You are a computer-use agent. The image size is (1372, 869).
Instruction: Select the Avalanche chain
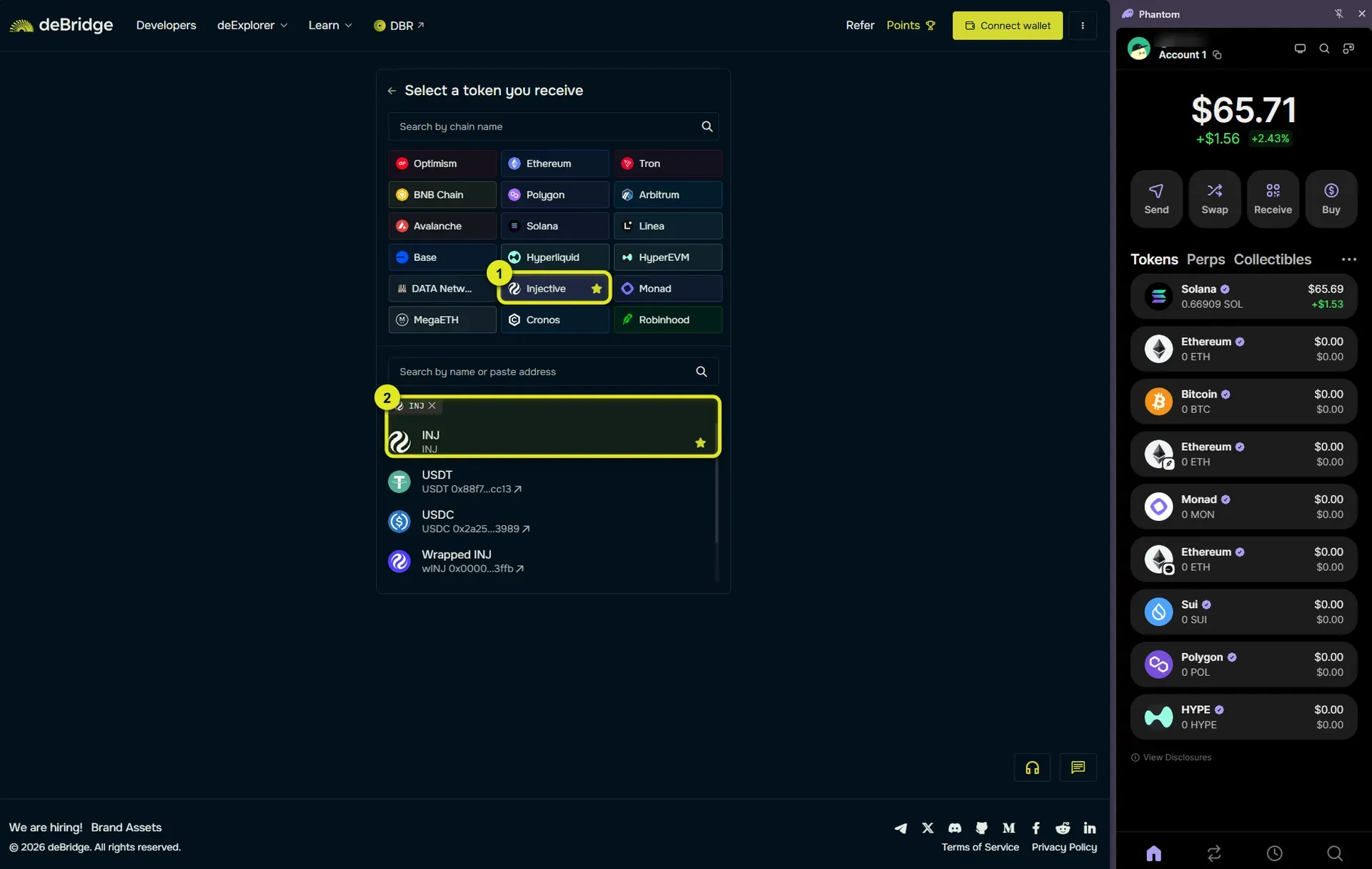pos(442,227)
